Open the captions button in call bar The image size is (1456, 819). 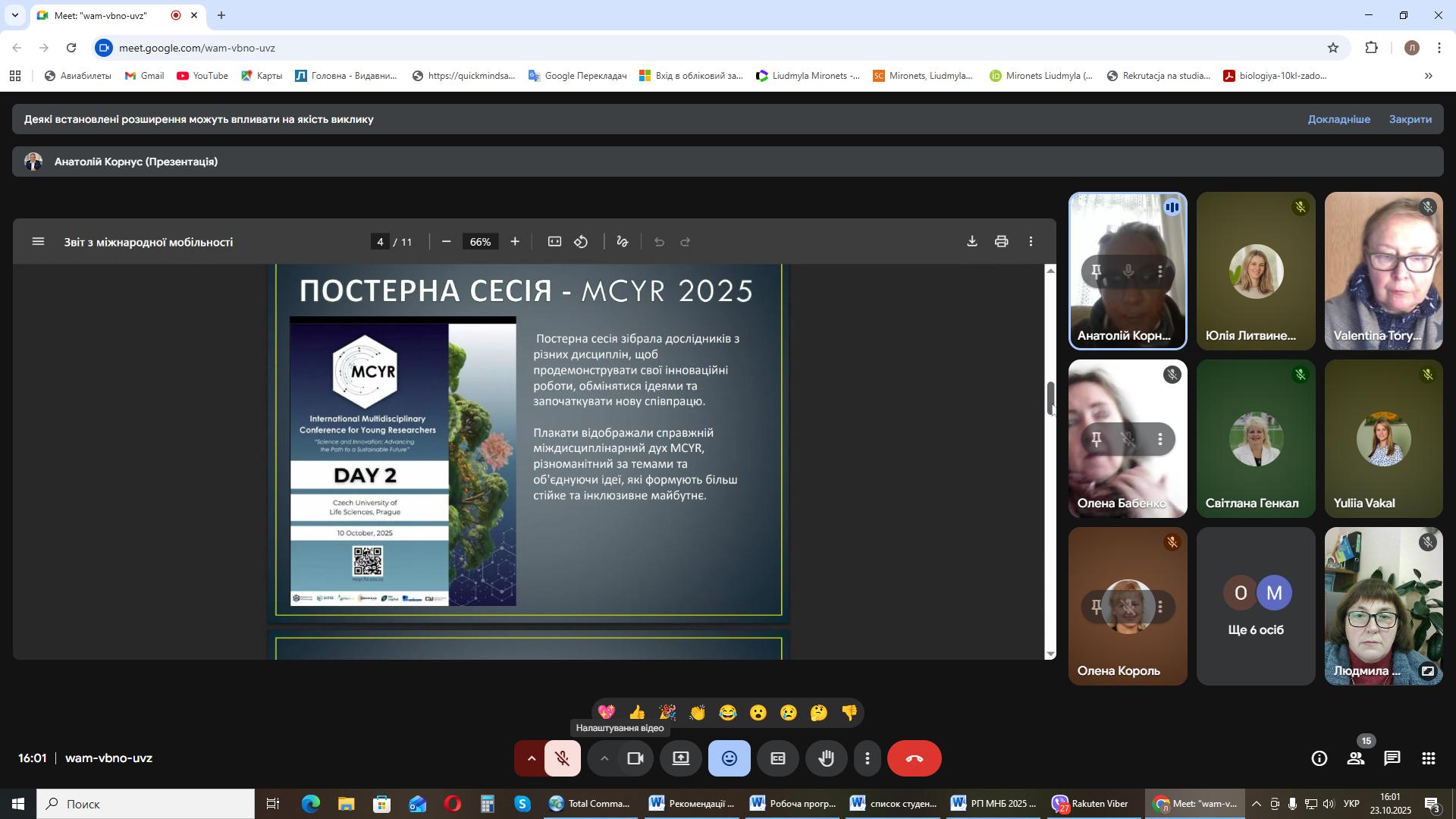[777, 758]
